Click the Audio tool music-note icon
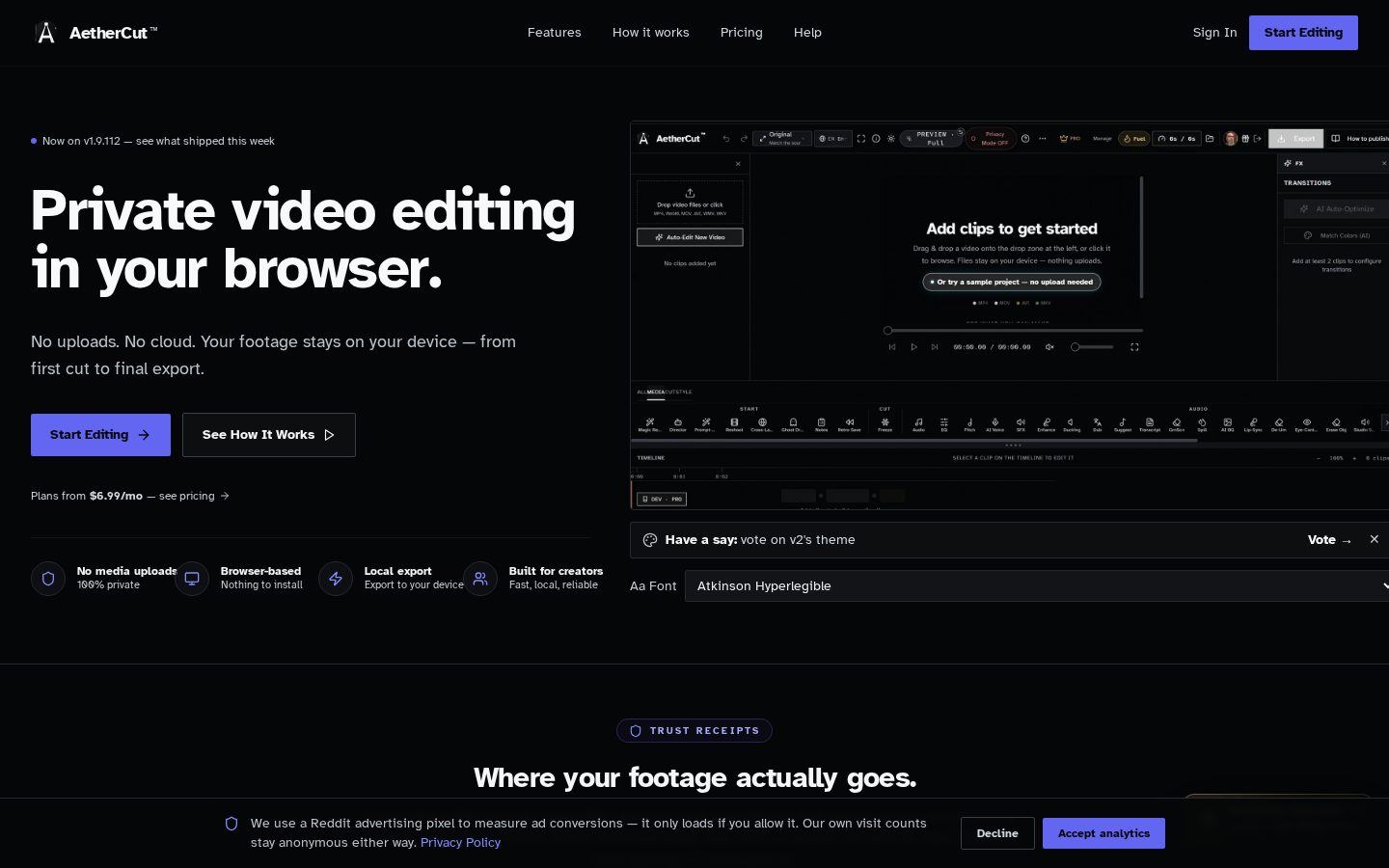The image size is (1389, 868). 918,422
